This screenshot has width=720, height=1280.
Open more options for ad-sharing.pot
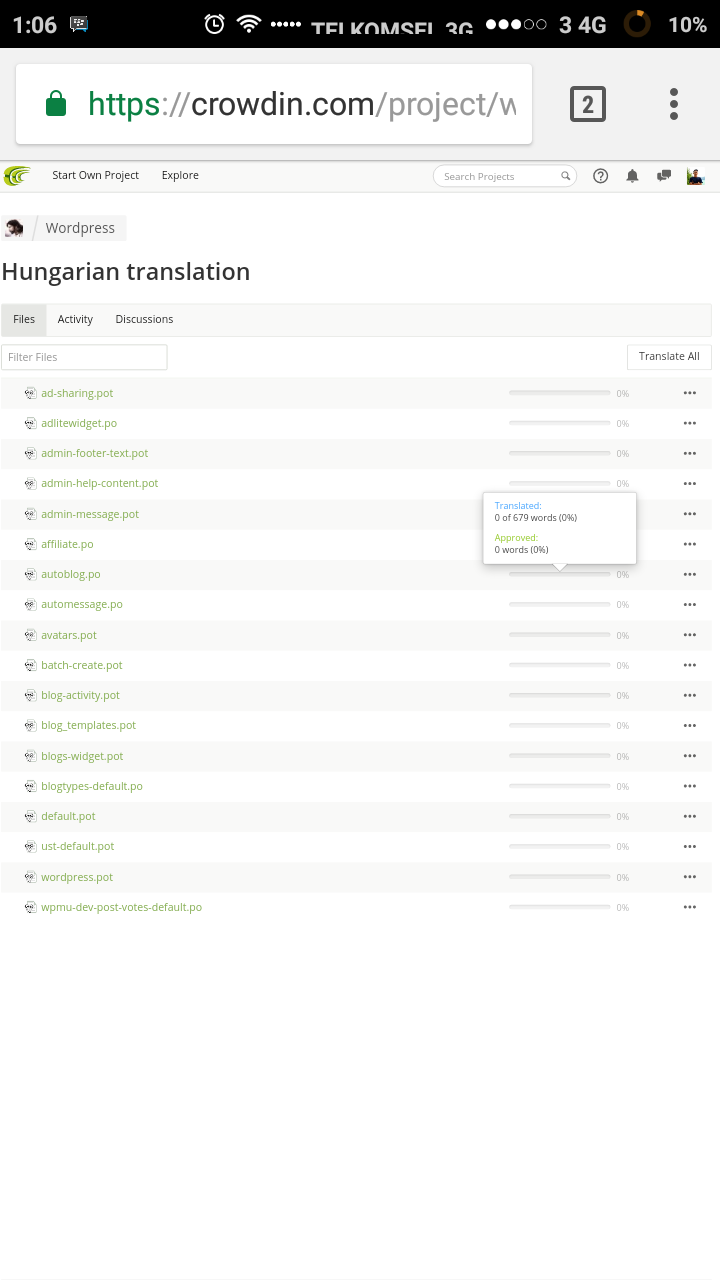point(689,393)
